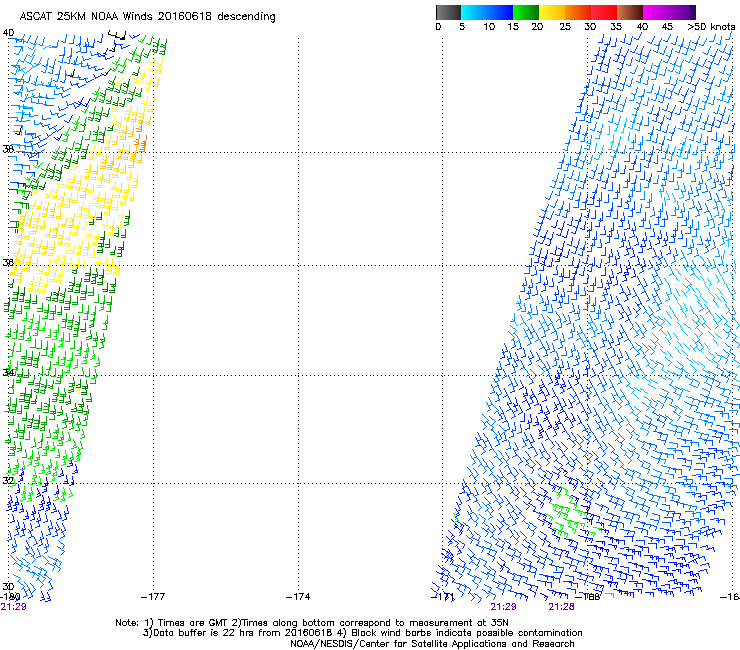Select the '30' latitude axis label

tap(8, 586)
